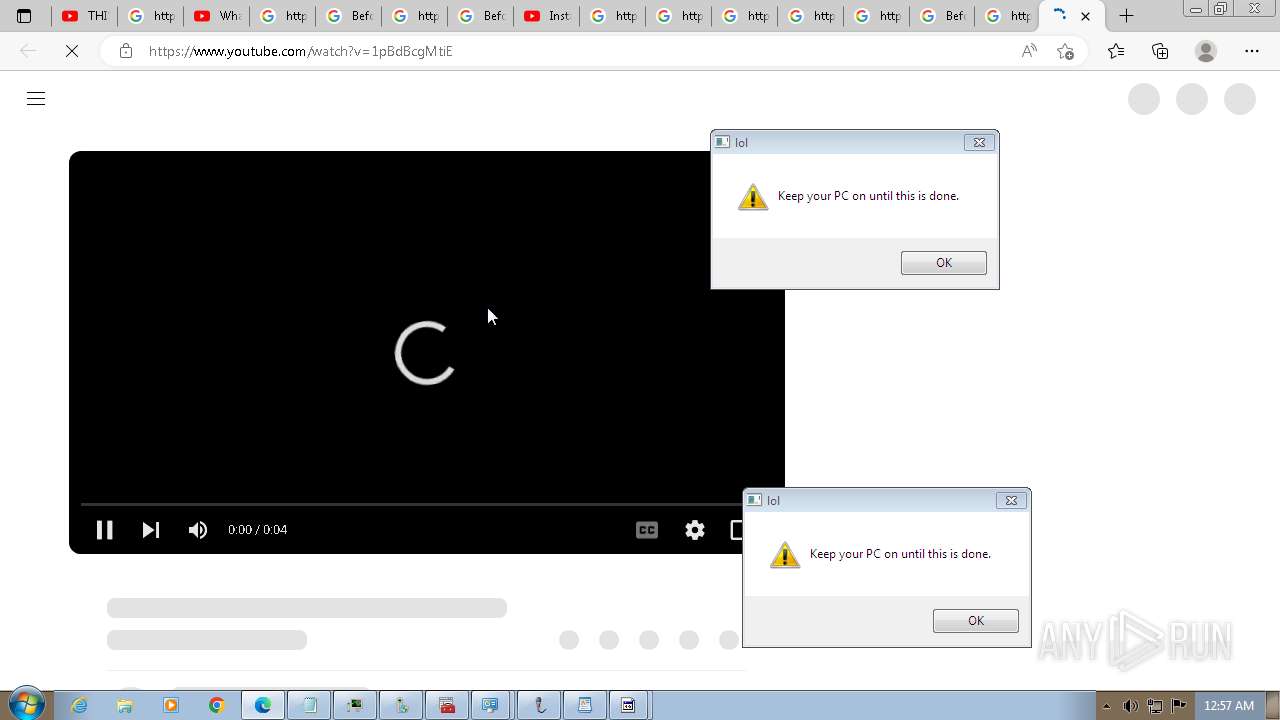Switch to the 'THI' YouTube tab
This screenshot has height=720, width=1280.
[84, 16]
